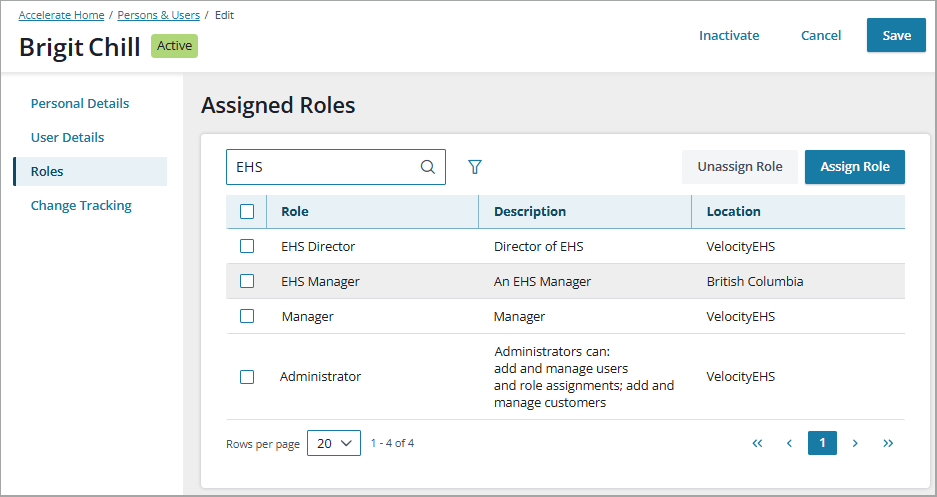Click the 'An EHS Manager' description
This screenshot has height=497, width=937.
tap(542, 281)
